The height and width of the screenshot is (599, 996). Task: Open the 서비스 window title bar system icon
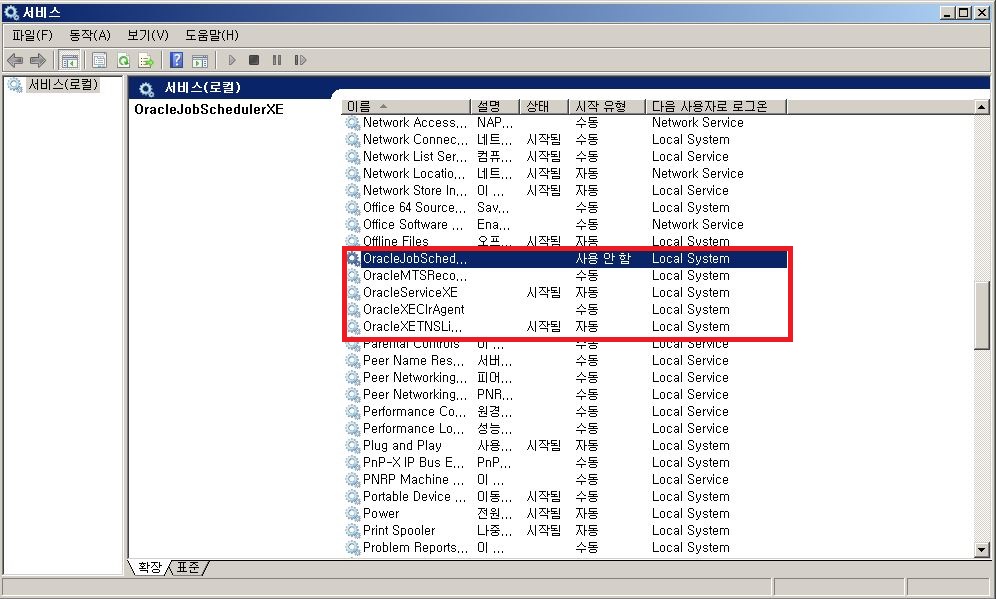11,12
